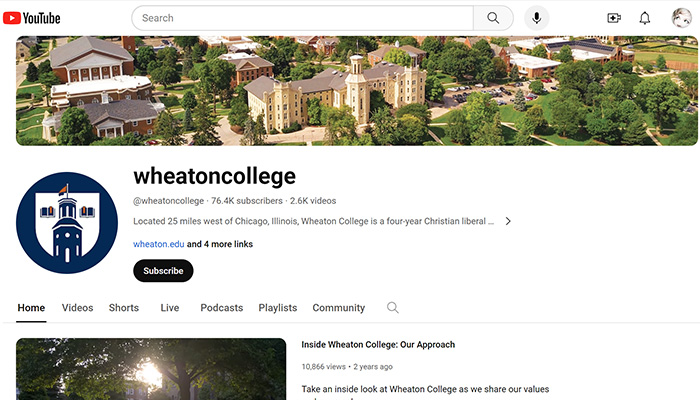Image resolution: width=700 pixels, height=400 pixels.
Task: Open the wheaton.edu link
Action: 158,244
